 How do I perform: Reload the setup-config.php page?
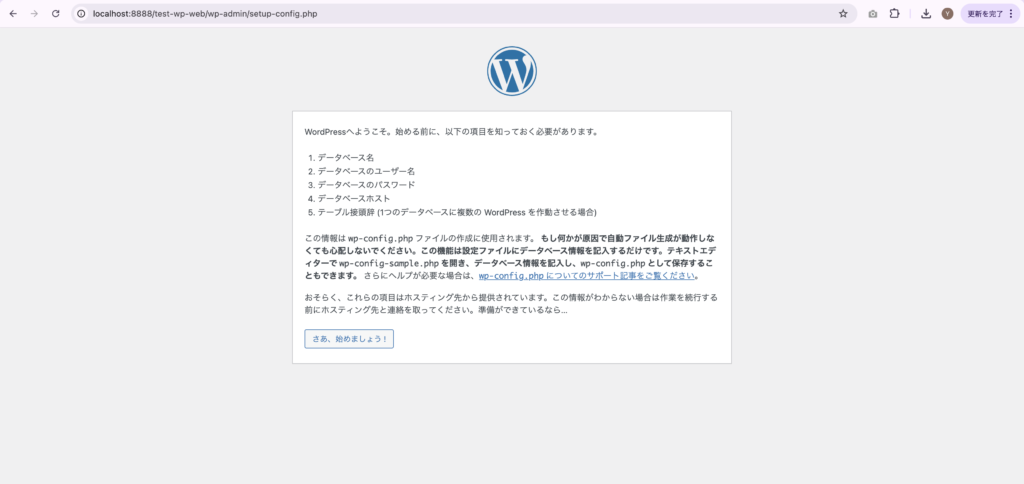click(x=56, y=13)
